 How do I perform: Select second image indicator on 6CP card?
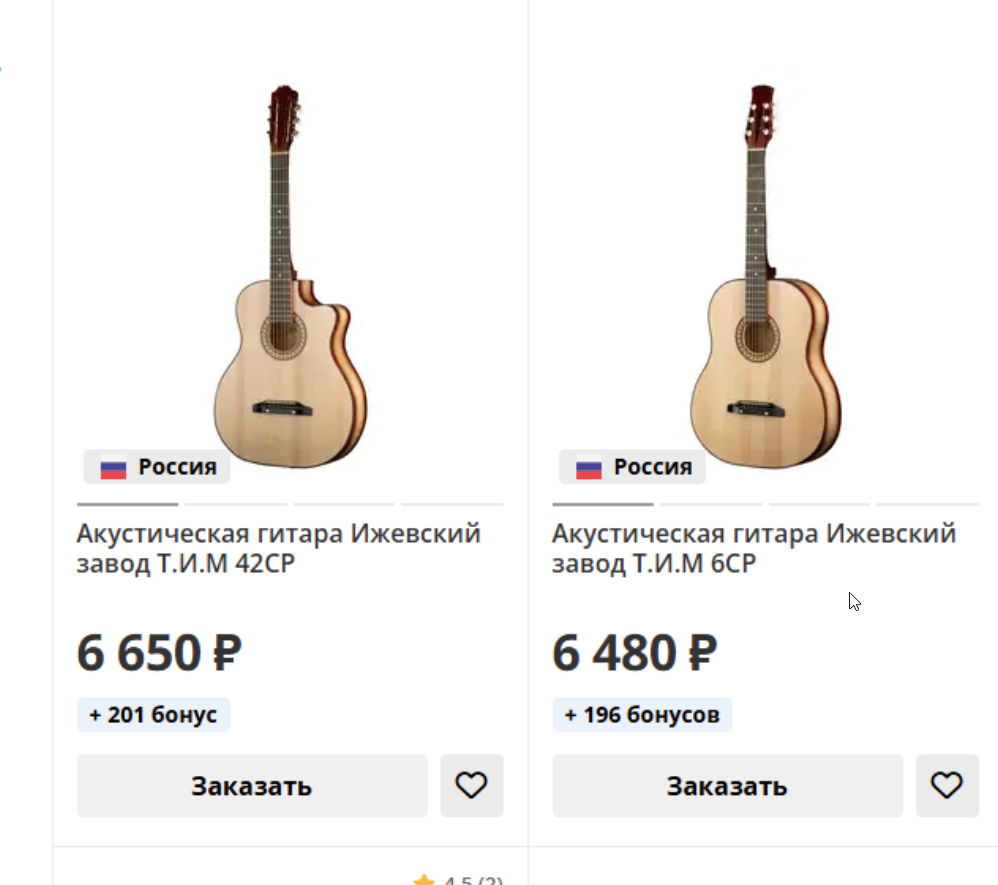711,504
